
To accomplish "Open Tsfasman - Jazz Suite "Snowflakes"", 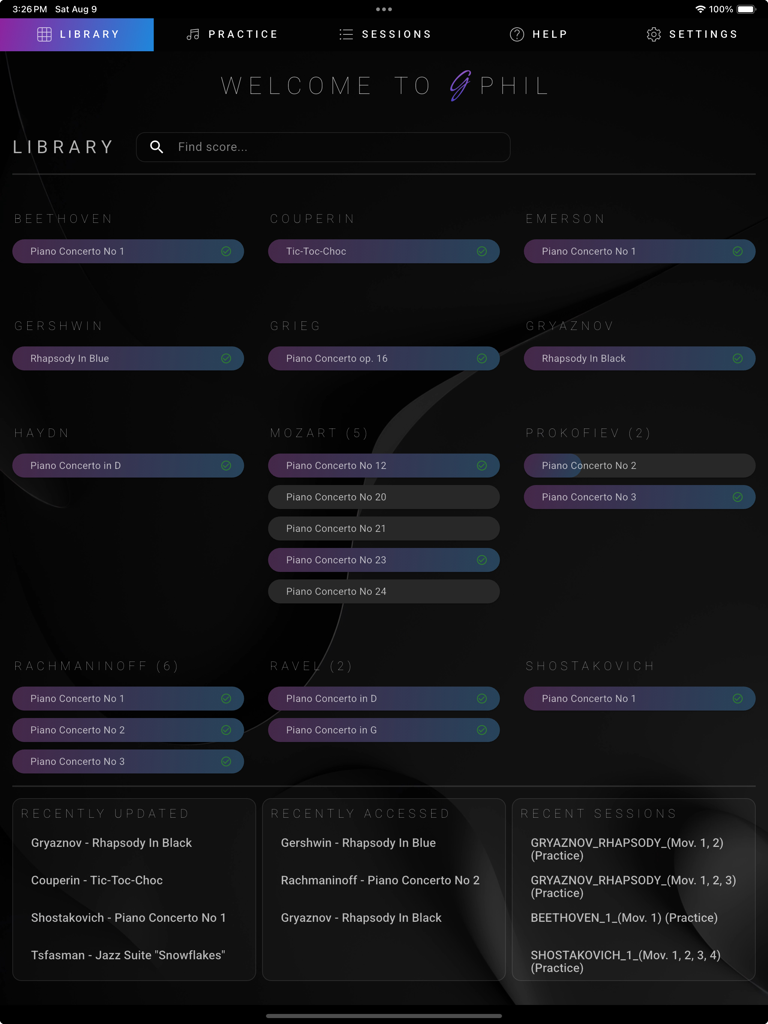I will [128, 955].
